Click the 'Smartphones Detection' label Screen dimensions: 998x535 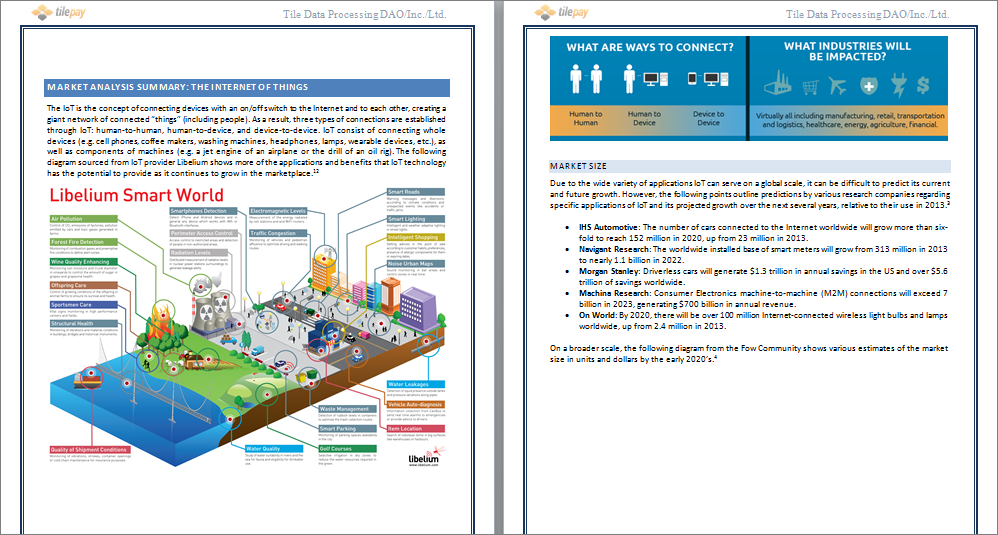coord(204,211)
